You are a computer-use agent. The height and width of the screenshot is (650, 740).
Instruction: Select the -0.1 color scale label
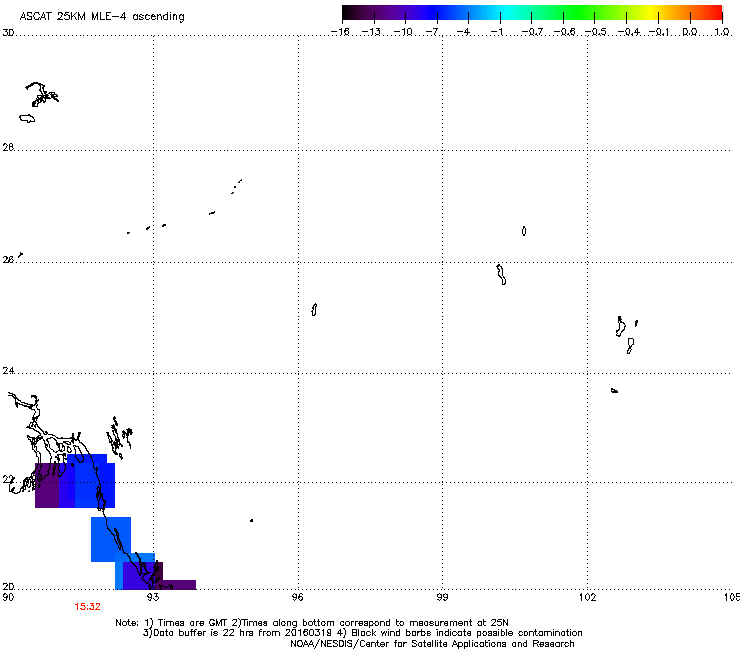(659, 32)
